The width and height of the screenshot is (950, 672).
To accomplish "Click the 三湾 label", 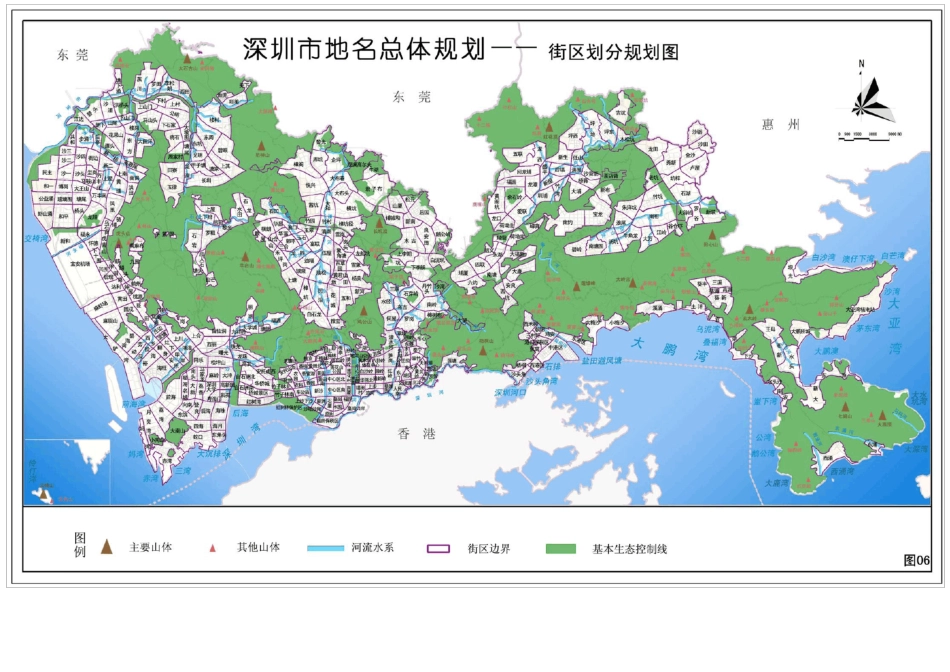I will pos(182,471).
